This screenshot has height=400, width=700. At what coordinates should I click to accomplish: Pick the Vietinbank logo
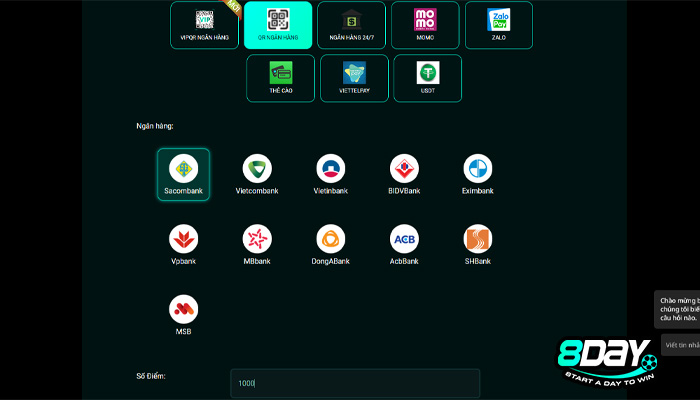click(x=331, y=169)
